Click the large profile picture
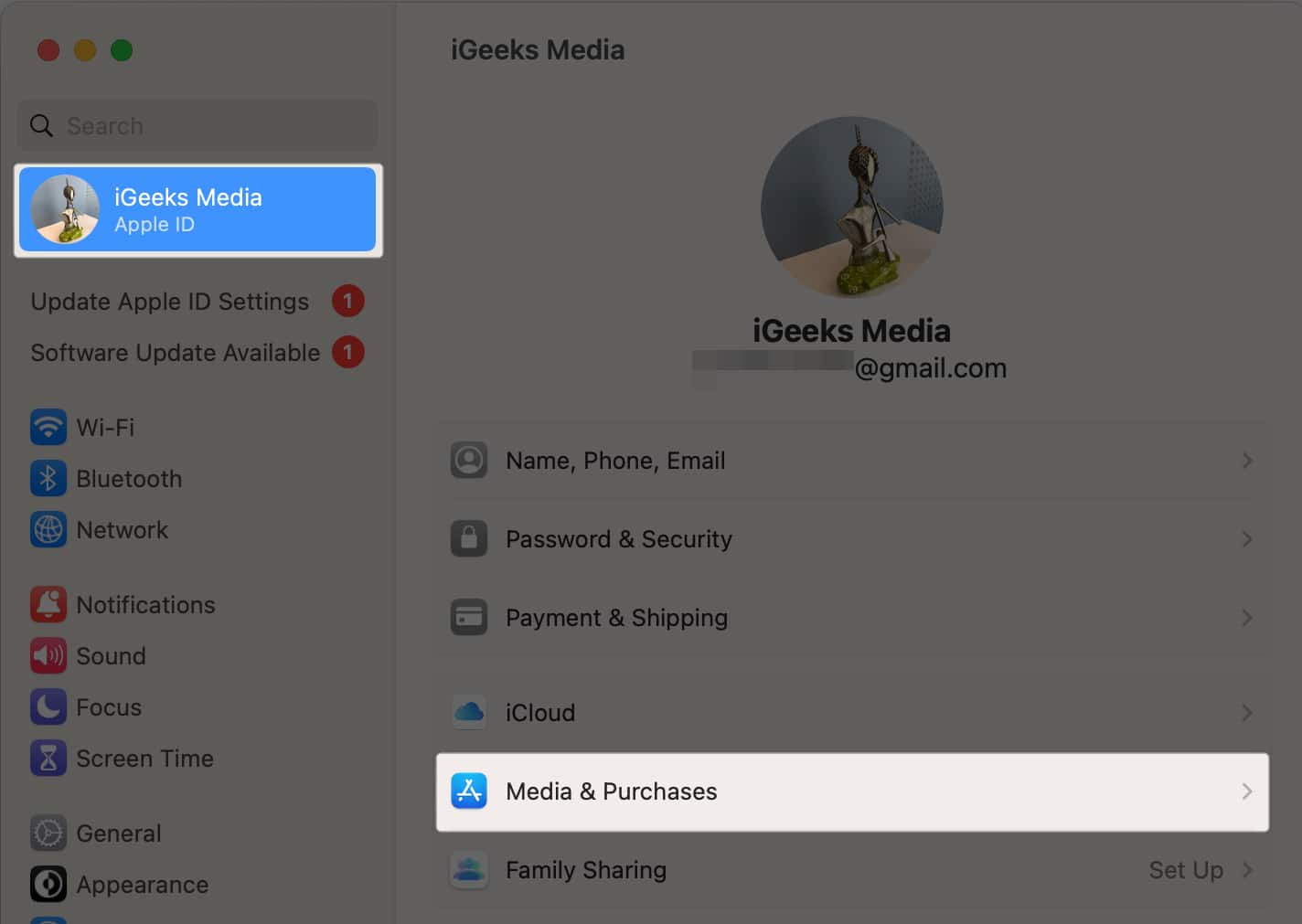The height and width of the screenshot is (924, 1302). click(851, 207)
